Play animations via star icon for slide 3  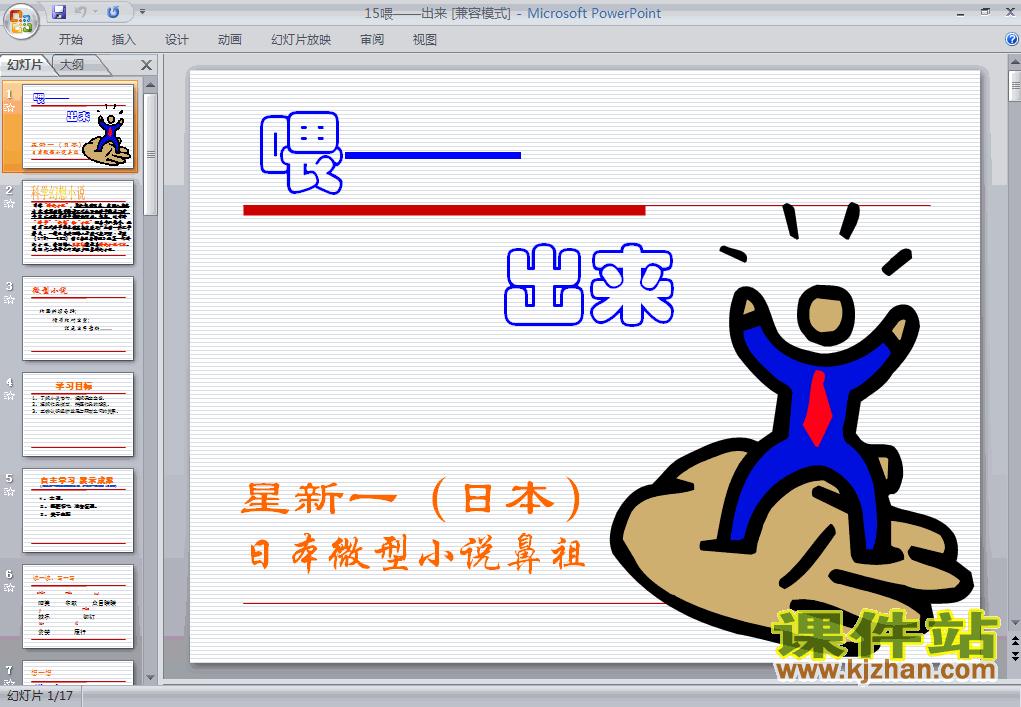tap(9, 300)
